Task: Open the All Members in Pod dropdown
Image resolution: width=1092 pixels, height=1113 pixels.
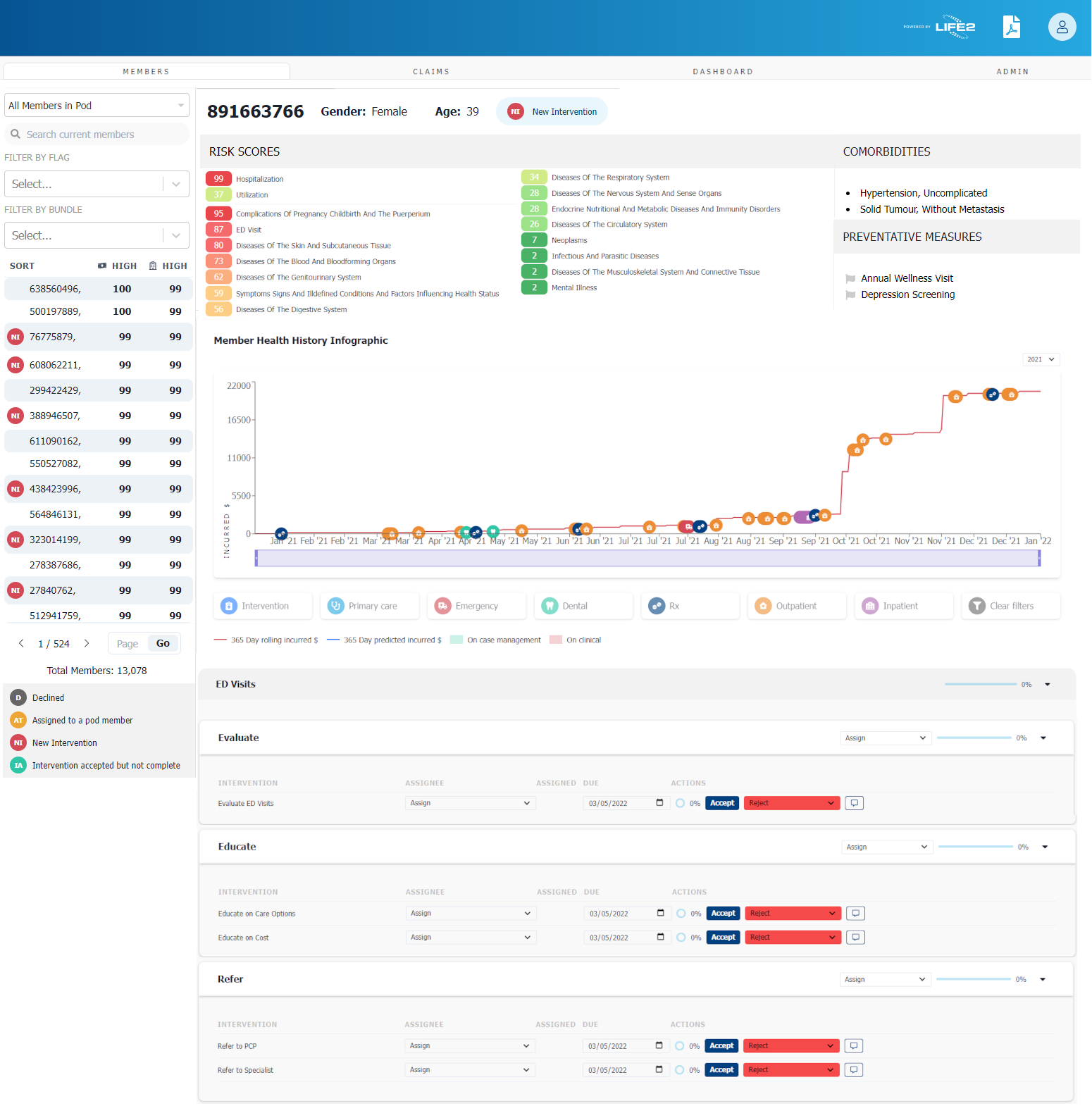Action: pos(97,105)
